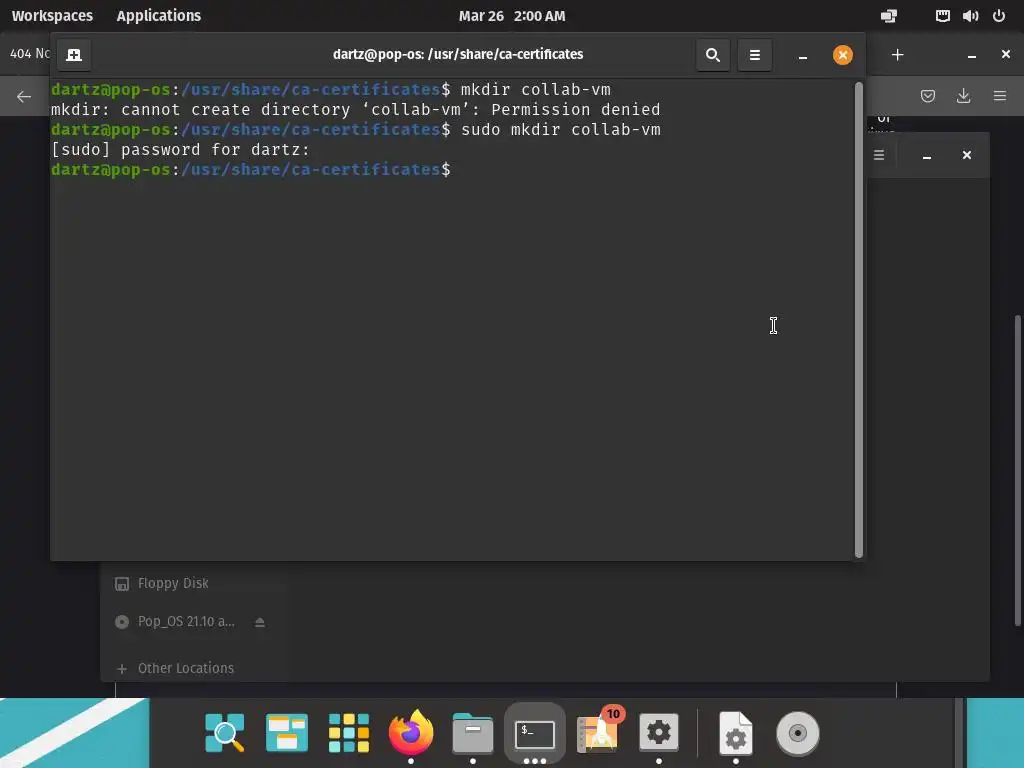The image size is (1024, 768).
Task: Open a new terminal tab icon
Action: (x=74, y=55)
